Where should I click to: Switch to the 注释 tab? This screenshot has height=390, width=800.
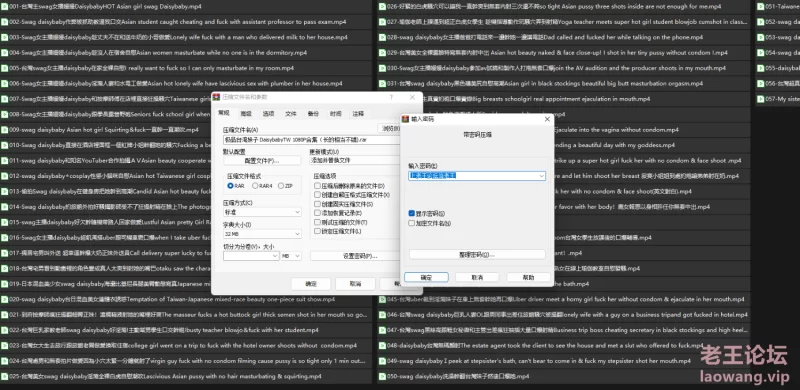click(358, 114)
